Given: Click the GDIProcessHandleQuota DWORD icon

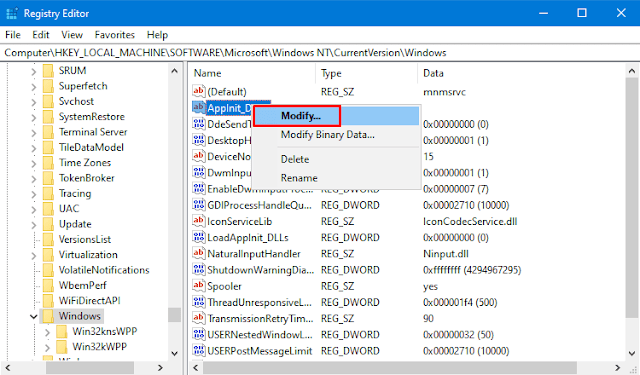Looking at the screenshot, I should 199,204.
